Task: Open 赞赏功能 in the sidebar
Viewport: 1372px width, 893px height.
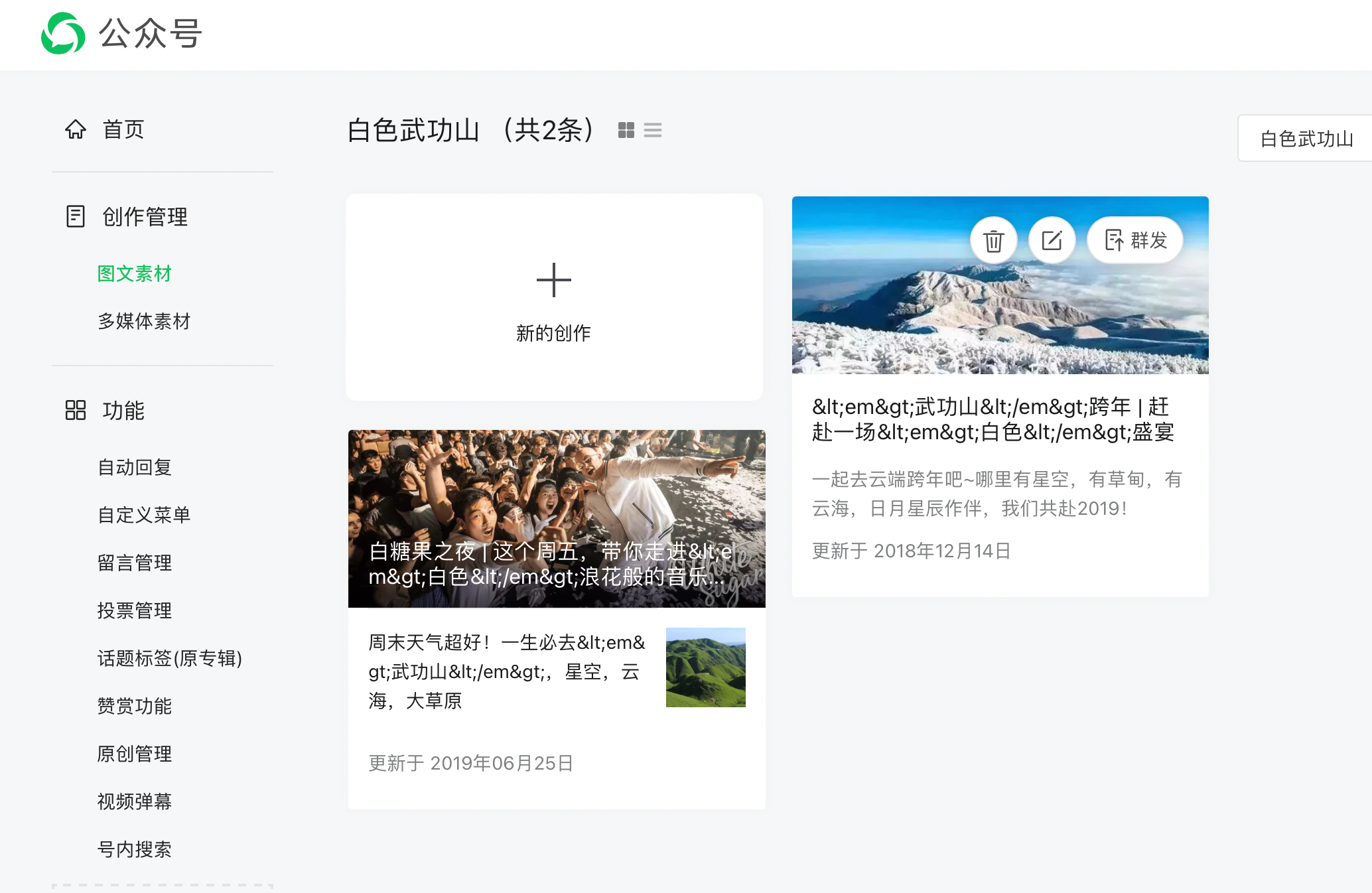Action: coord(134,706)
